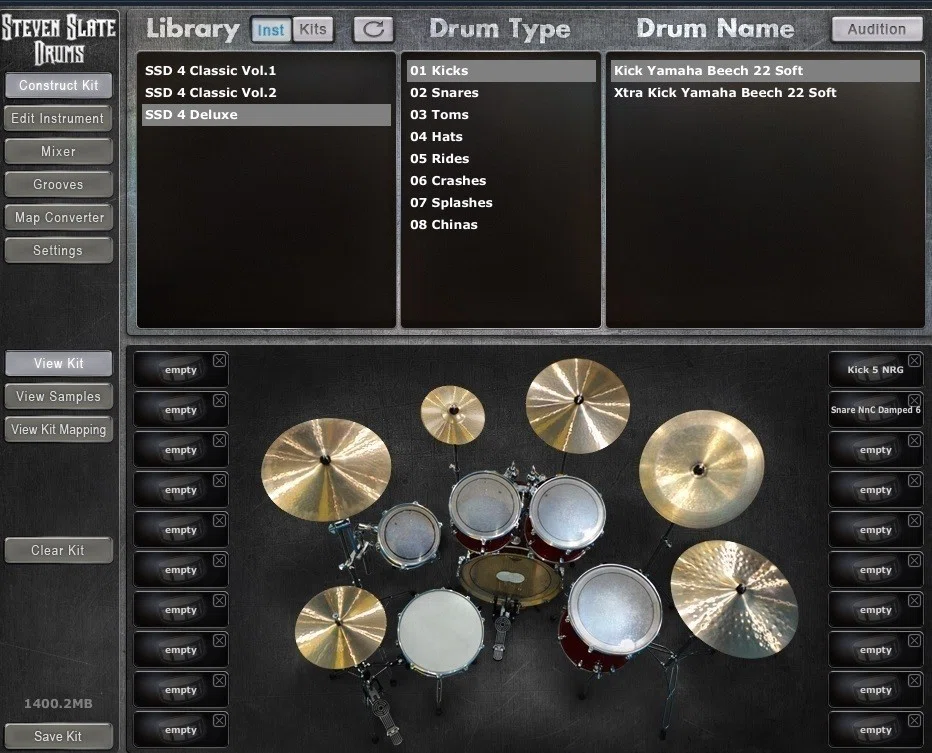
Task: Open the Map Converter page
Action: point(58,218)
